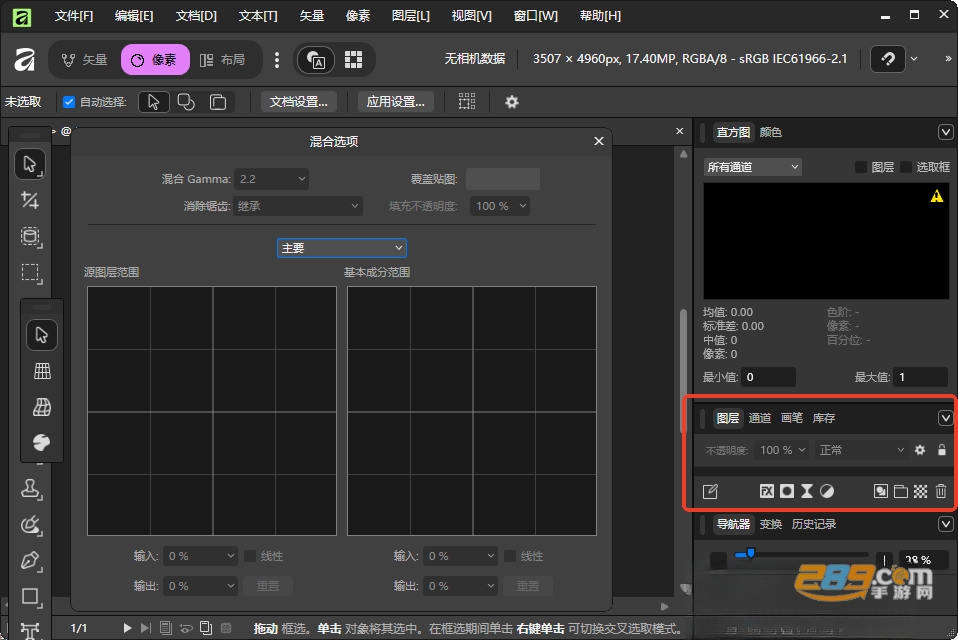958x640 pixels.
Task: Click the assistant shape-text icon
Action: click(316, 60)
